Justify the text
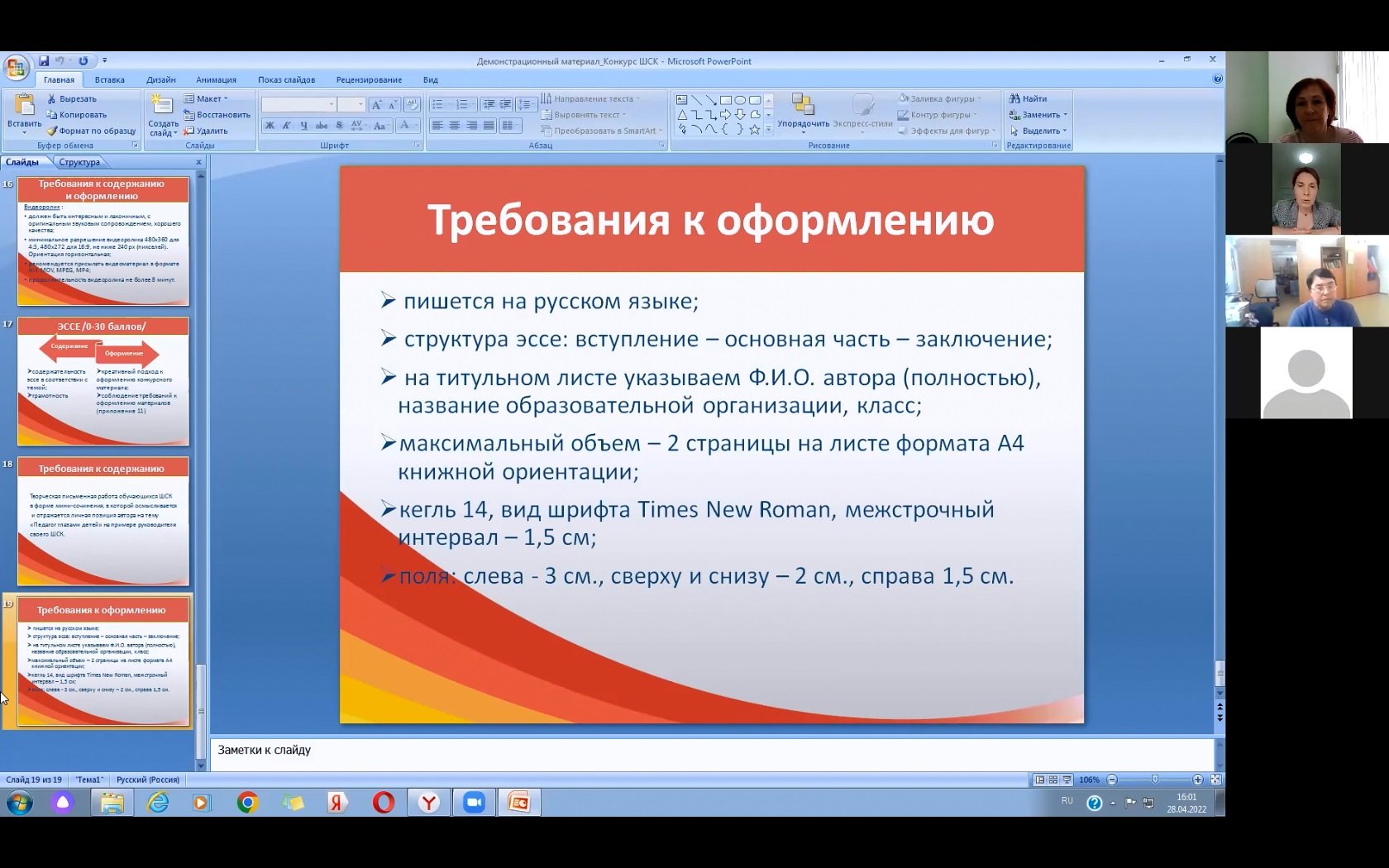Viewport: 1389px width, 868px height. pyautogui.click(x=489, y=126)
